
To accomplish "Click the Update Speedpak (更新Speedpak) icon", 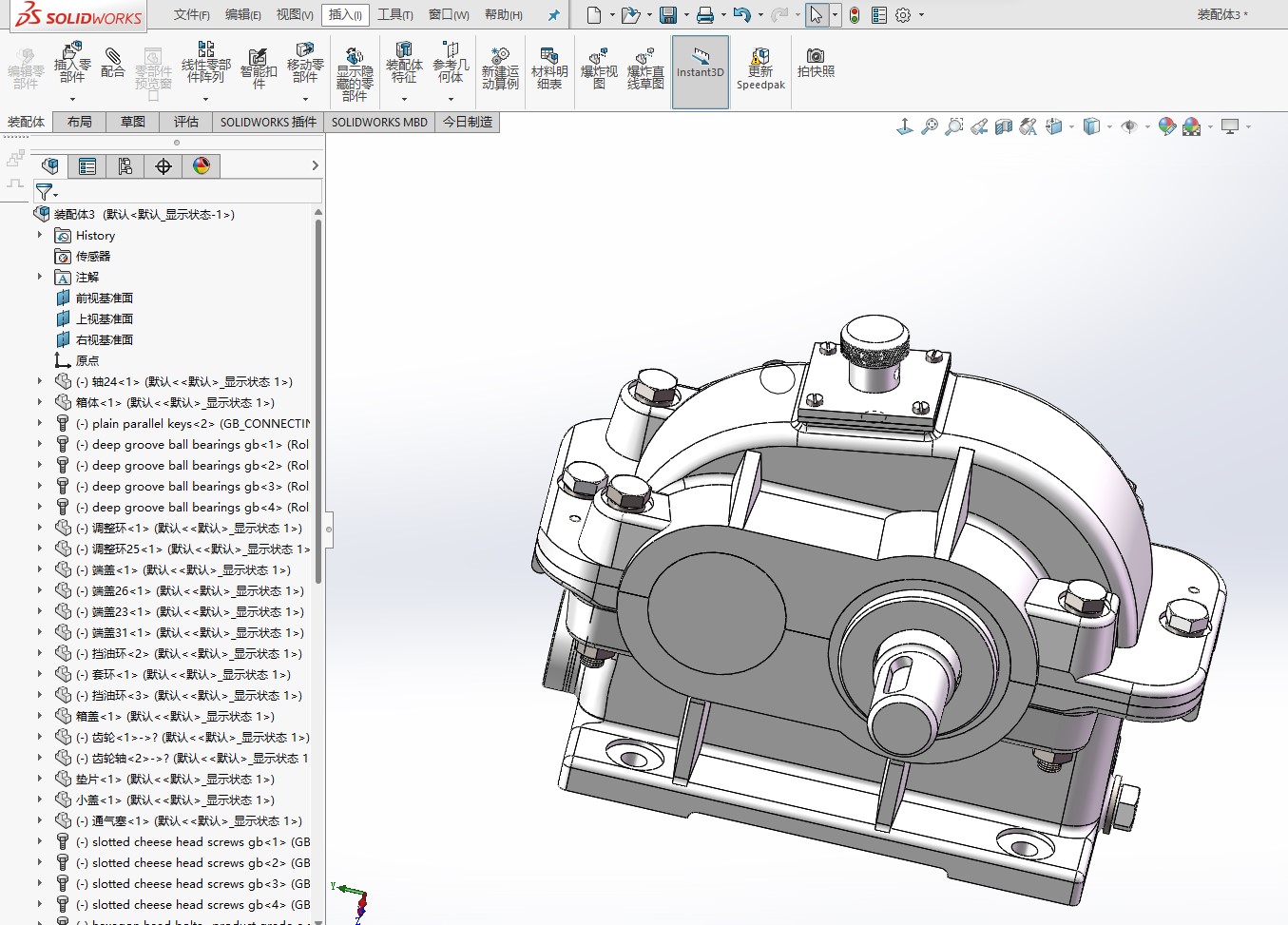I will pos(760,68).
